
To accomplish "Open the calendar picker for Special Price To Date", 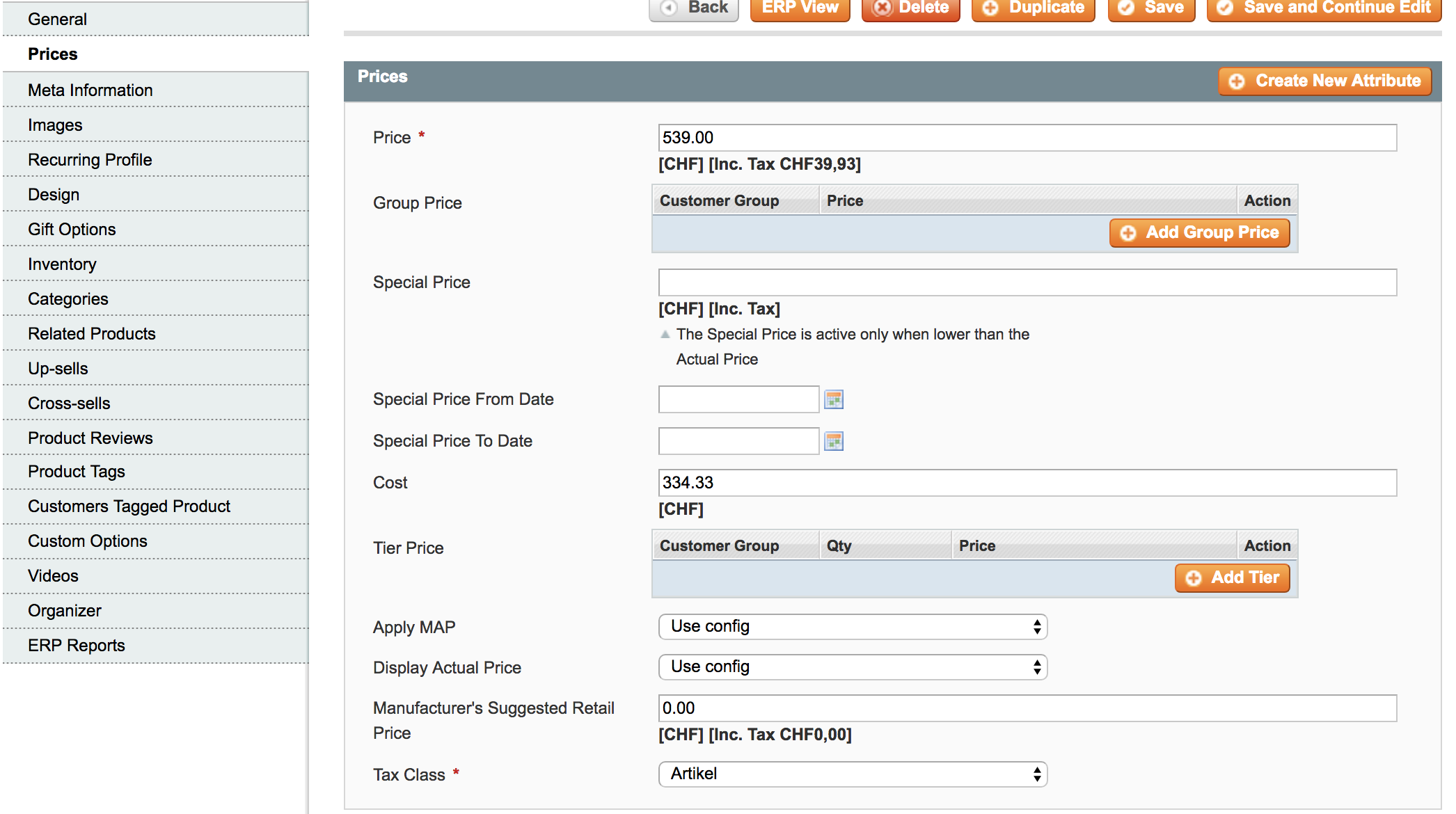I will [833, 441].
